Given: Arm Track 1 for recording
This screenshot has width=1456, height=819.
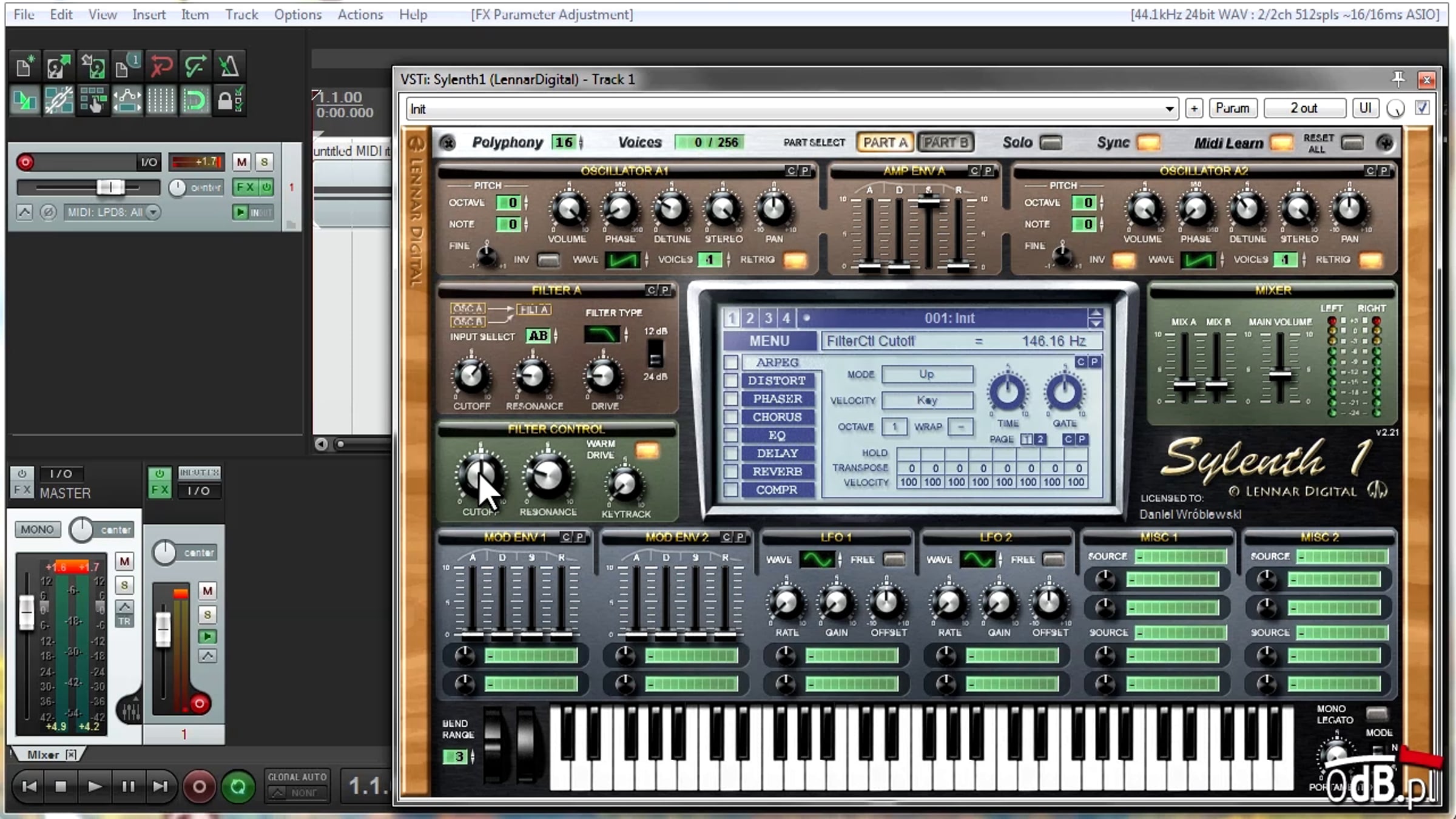Looking at the screenshot, I should pos(25,162).
